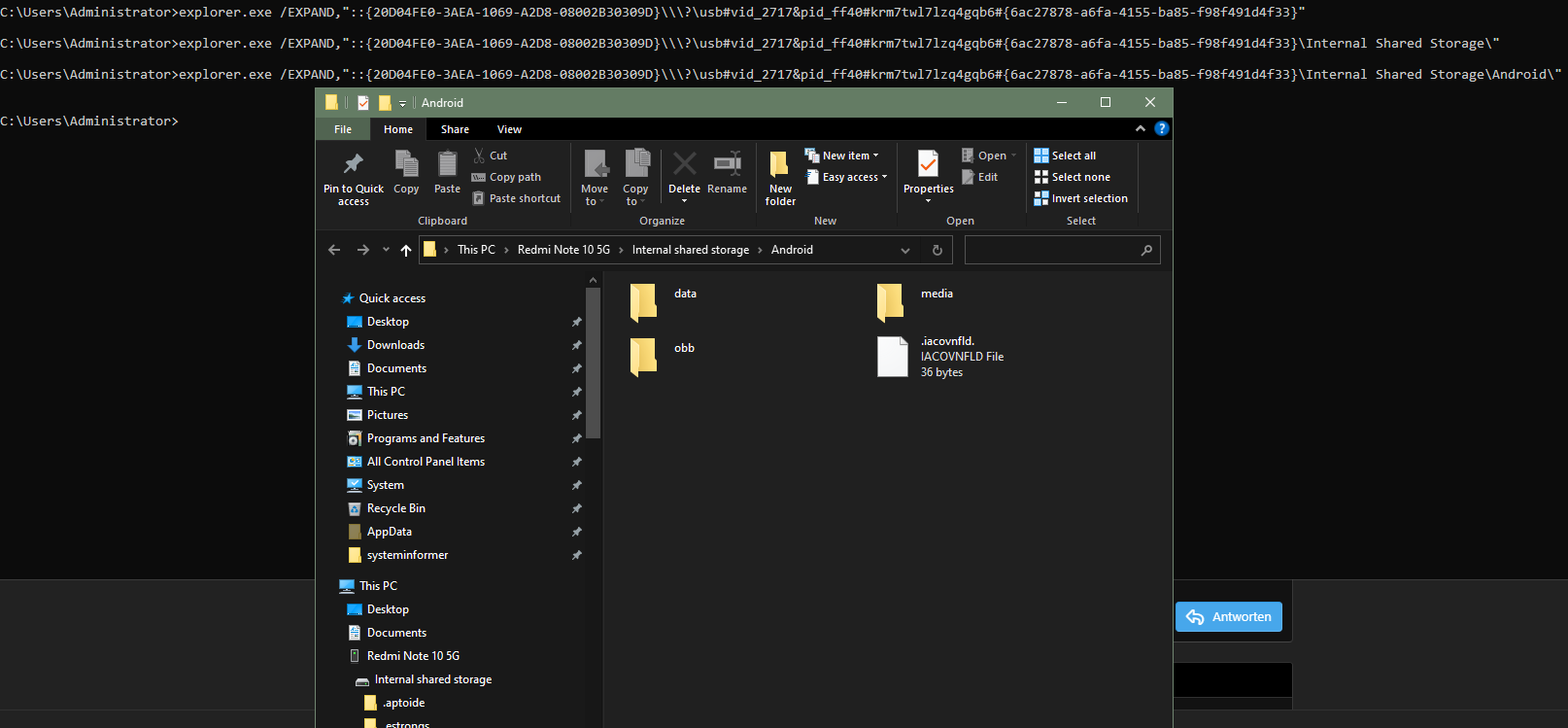Open the Properties ribbon button
Screen dimensions: 1568x728
coord(929,177)
